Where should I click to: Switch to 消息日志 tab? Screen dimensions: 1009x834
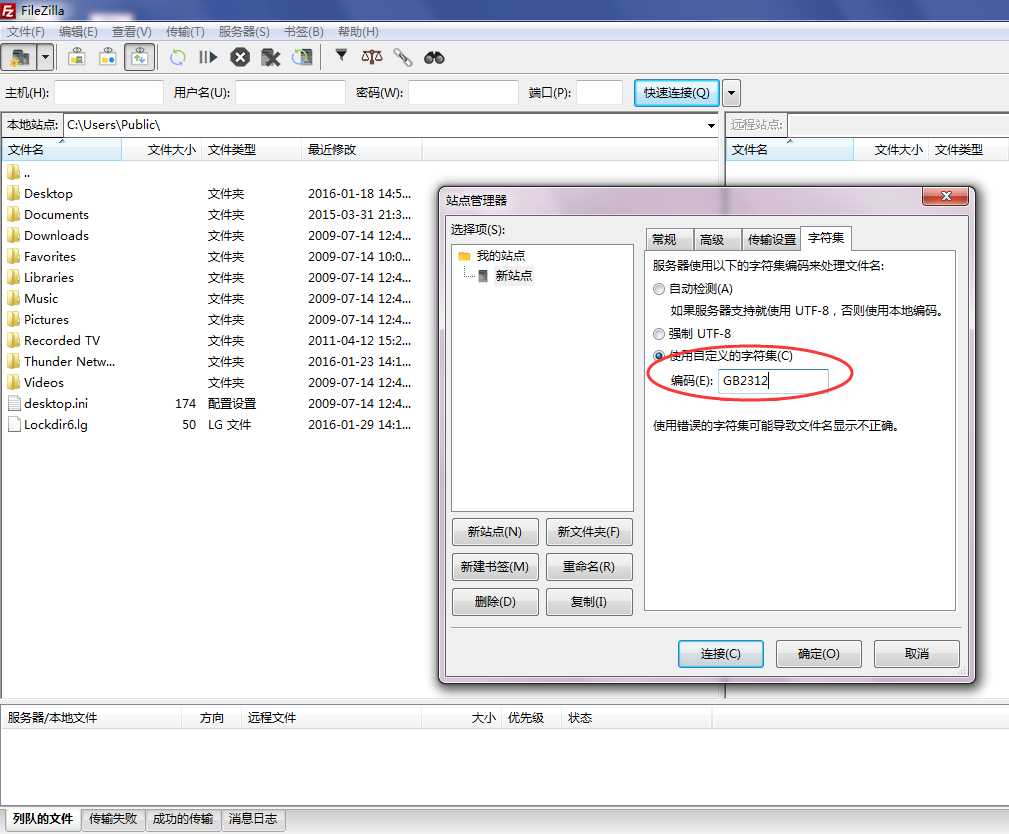[x=253, y=819]
